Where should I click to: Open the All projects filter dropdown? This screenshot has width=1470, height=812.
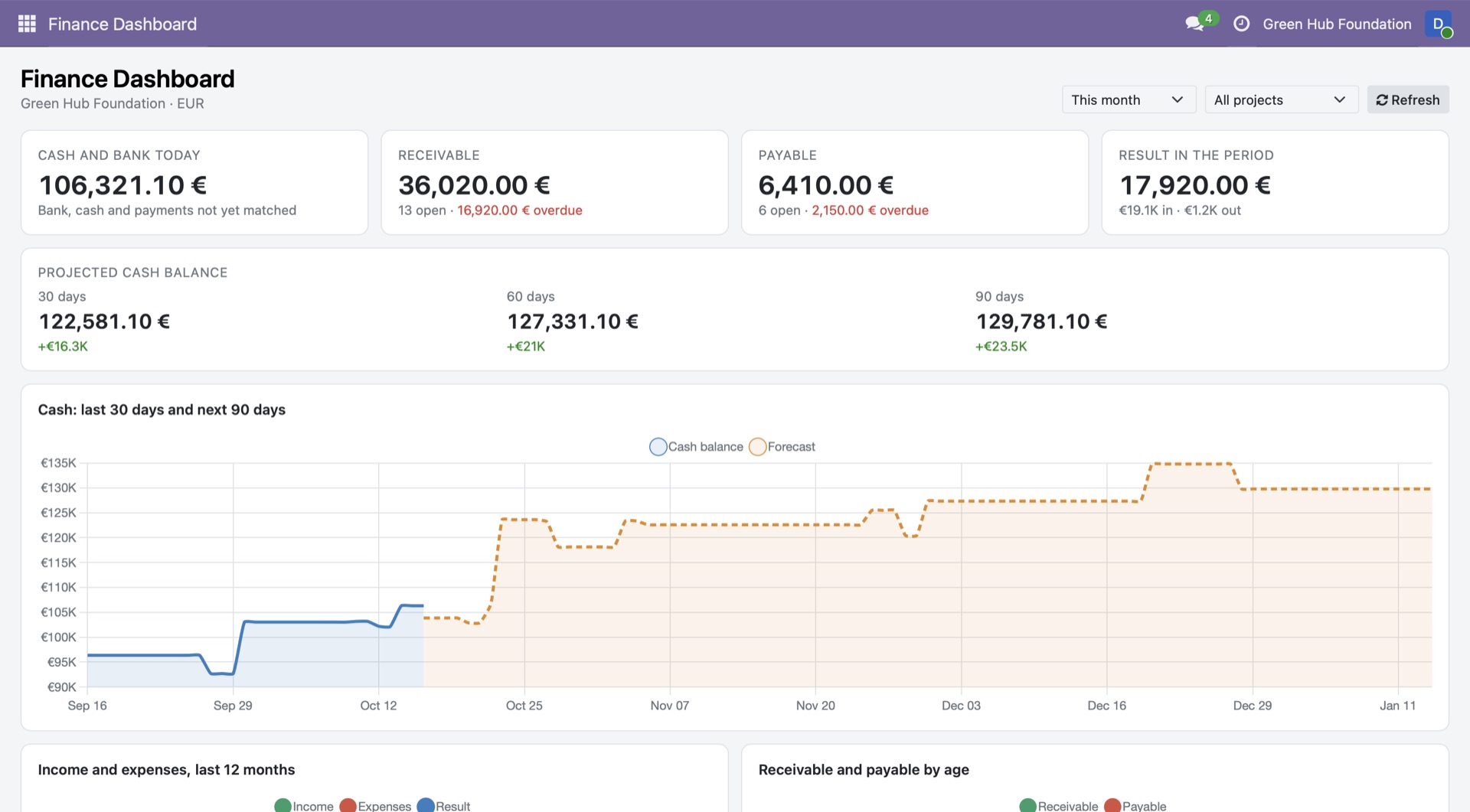tap(1281, 99)
